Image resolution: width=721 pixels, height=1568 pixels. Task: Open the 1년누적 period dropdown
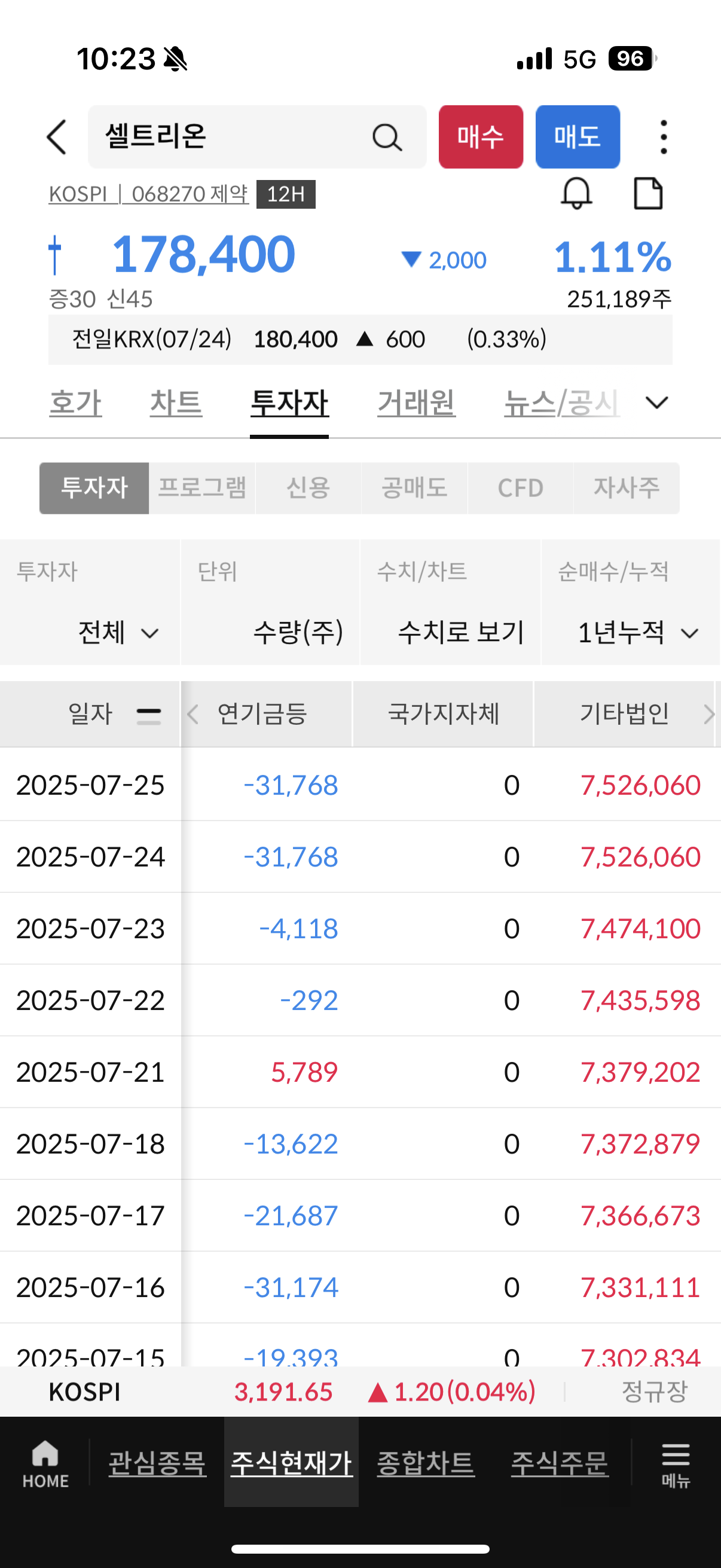[631, 633]
